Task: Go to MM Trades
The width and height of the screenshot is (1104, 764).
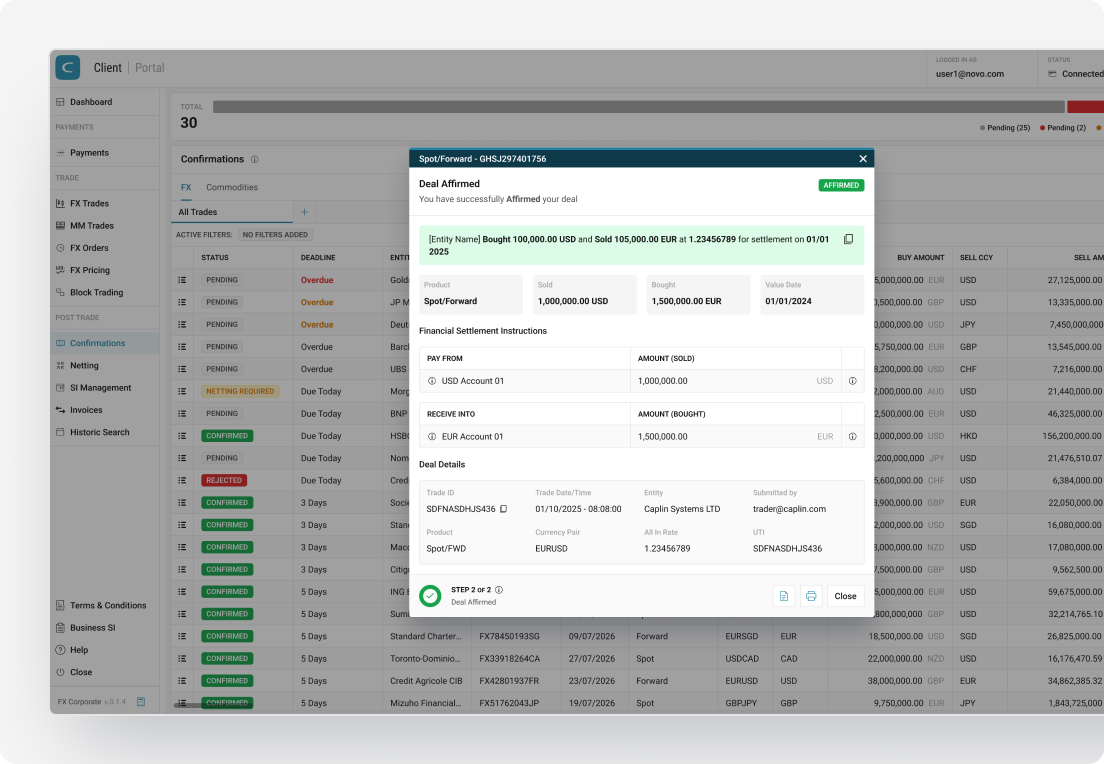Action: [x=104, y=226]
